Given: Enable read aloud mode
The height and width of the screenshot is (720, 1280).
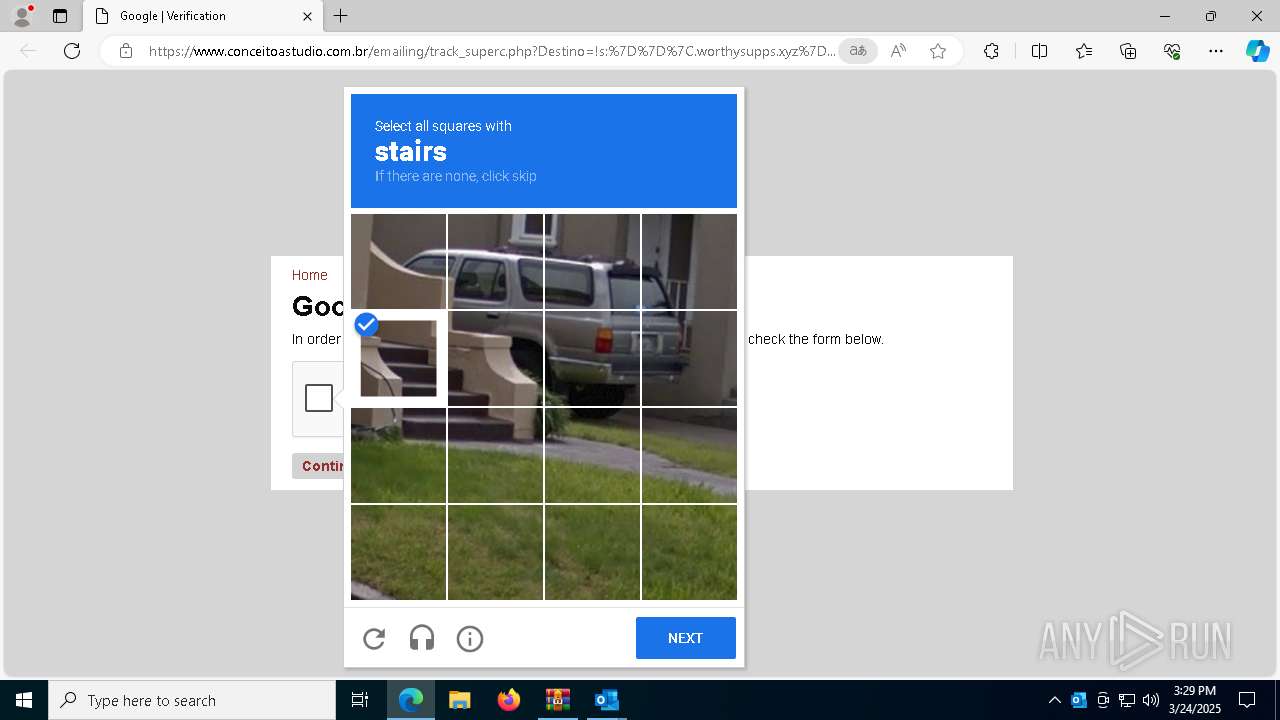Looking at the screenshot, I should point(898,51).
